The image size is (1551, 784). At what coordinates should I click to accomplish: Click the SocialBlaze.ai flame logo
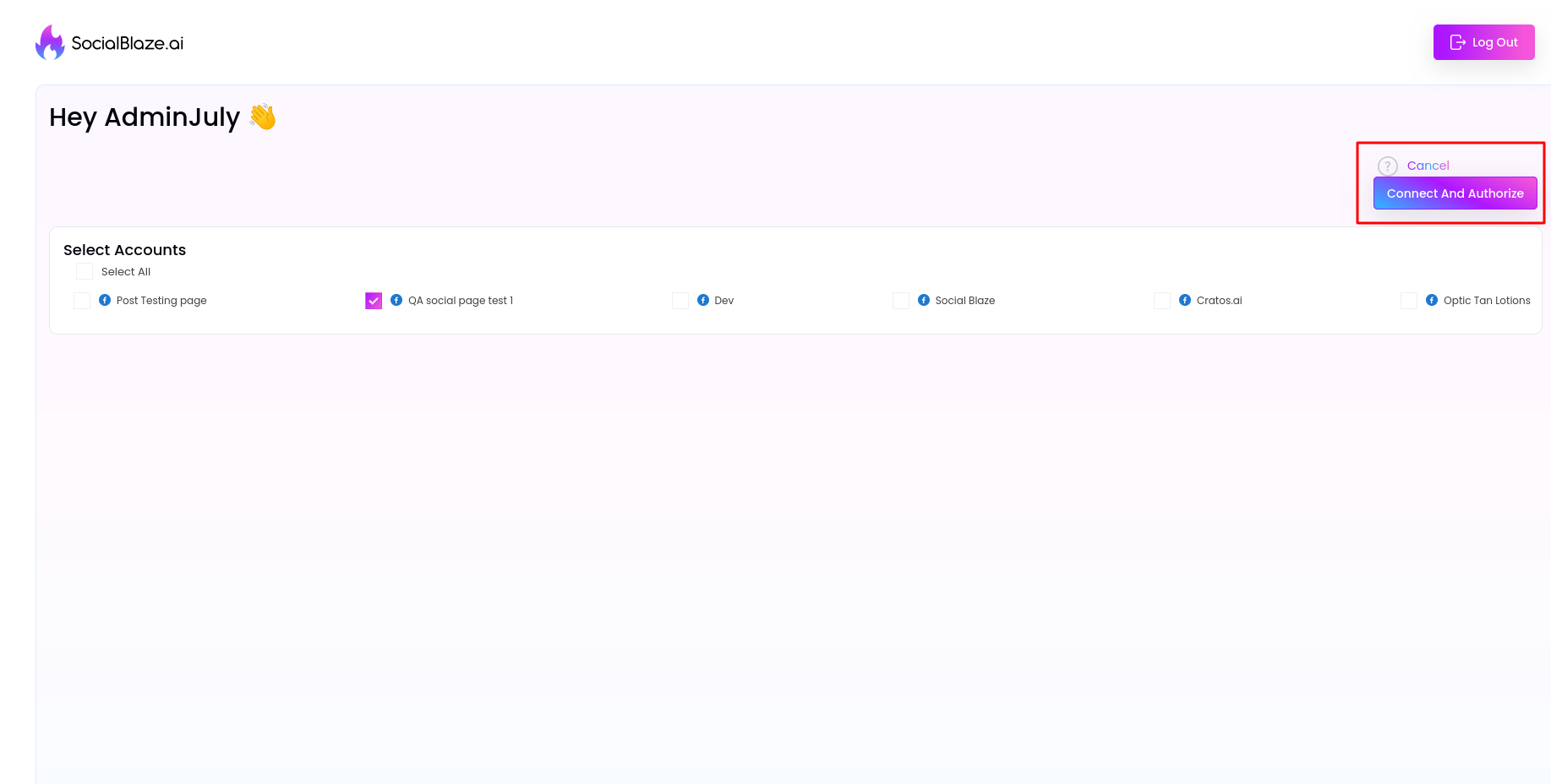pos(50,42)
